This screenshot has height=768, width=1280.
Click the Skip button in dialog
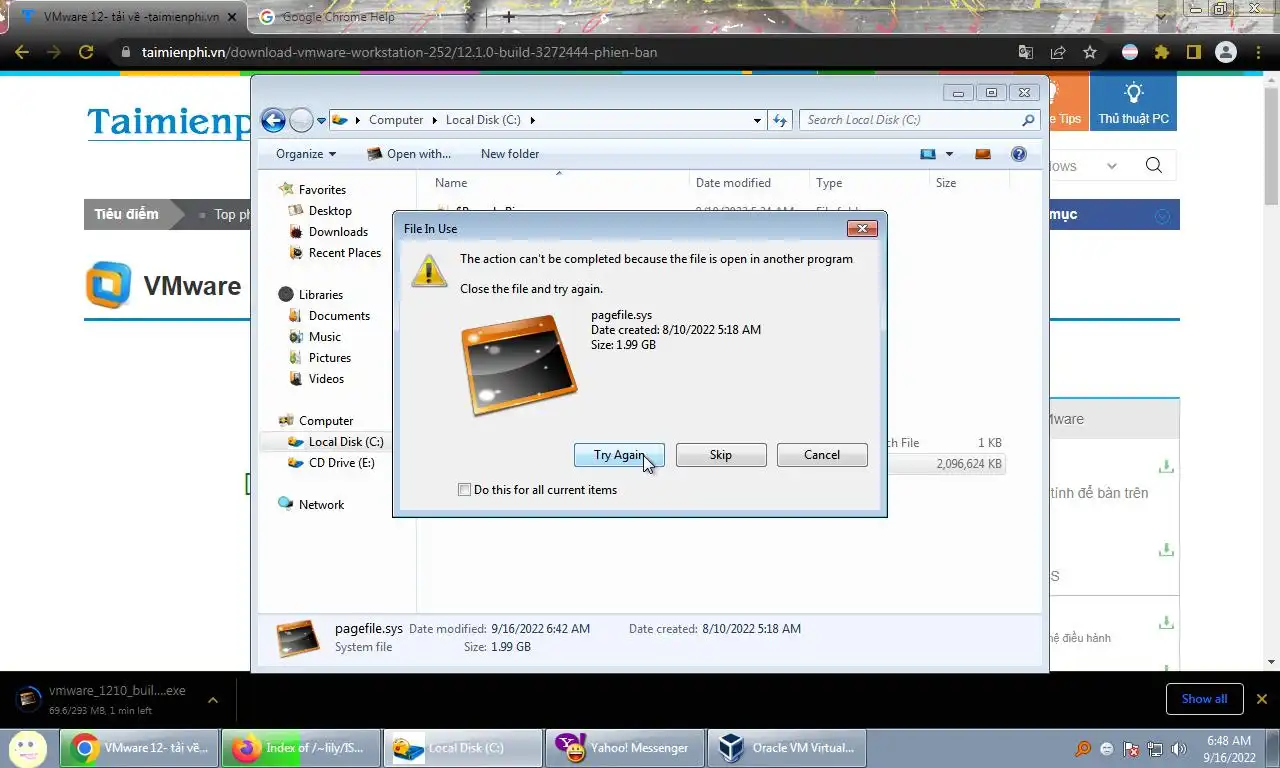(x=721, y=455)
